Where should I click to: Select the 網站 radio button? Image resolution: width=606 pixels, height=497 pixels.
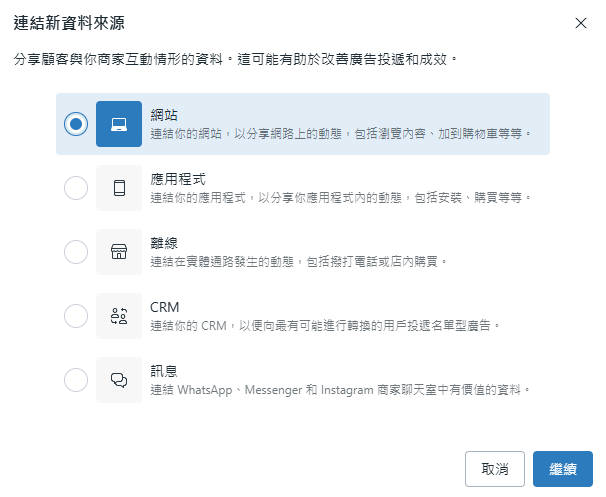75,124
